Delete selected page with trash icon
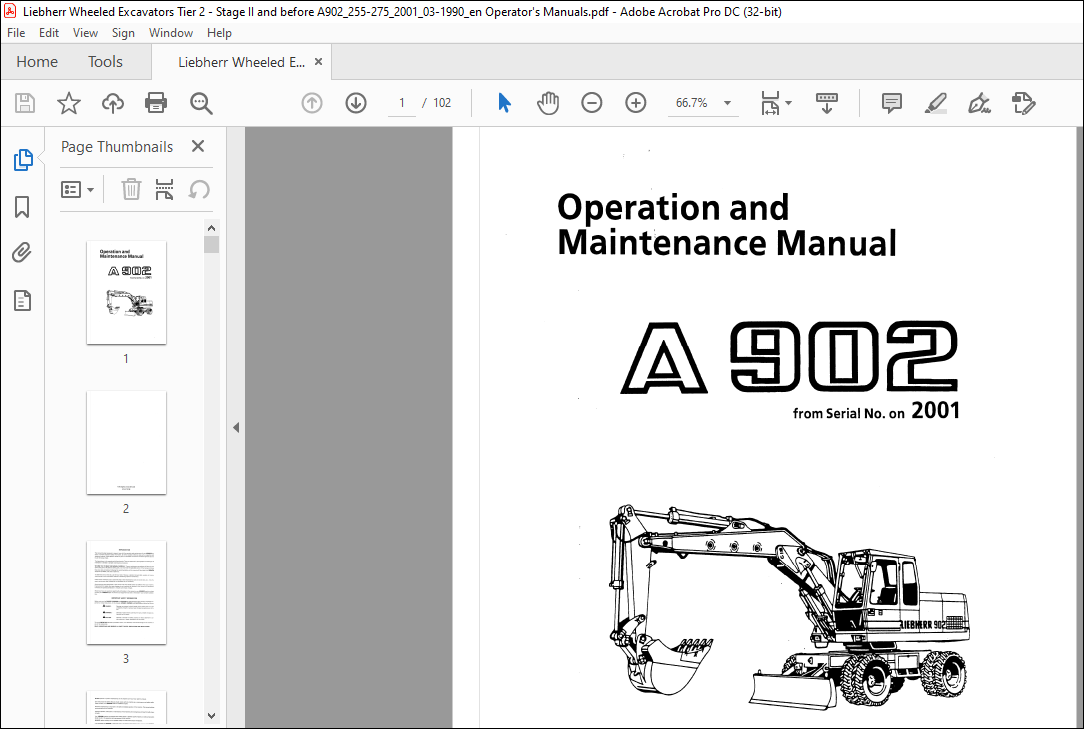This screenshot has width=1084, height=729. (131, 189)
